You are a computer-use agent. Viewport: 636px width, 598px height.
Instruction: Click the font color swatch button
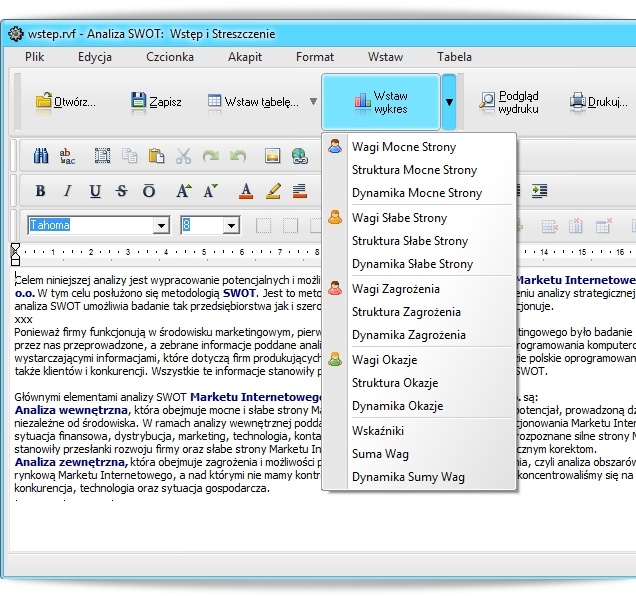point(245,191)
